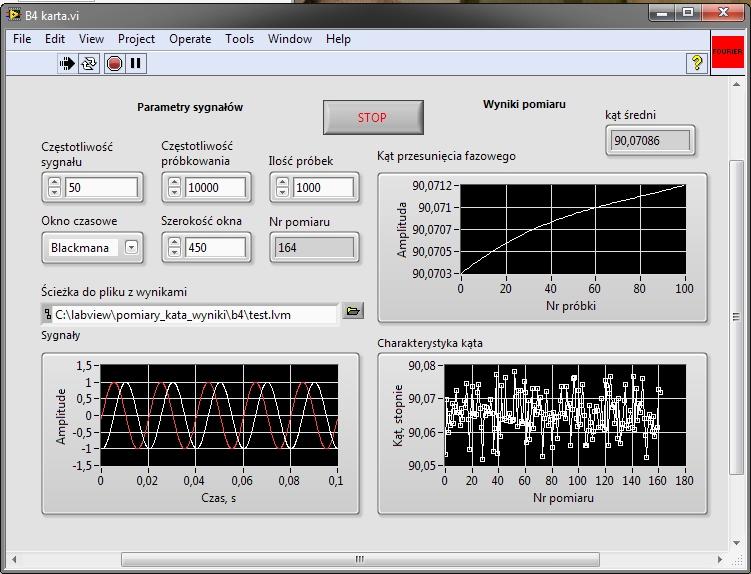Image resolution: width=751 pixels, height=574 pixels.
Task: Click signal frequency field showing 50
Action: [x=101, y=187]
